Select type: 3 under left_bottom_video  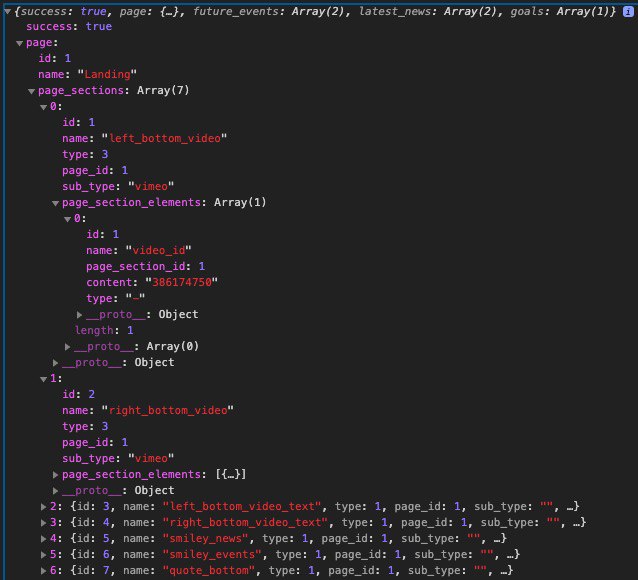pyautogui.click(x=85, y=154)
